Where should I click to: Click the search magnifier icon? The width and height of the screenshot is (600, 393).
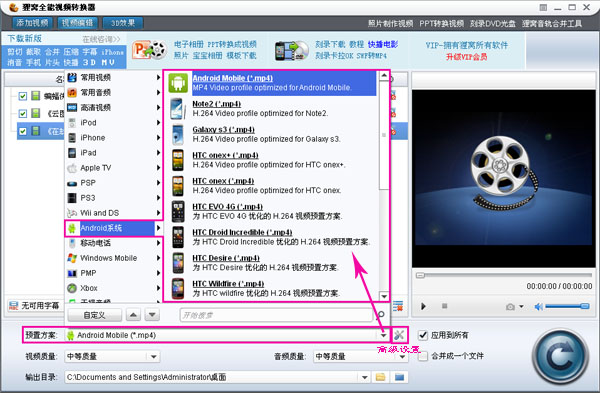(x=380, y=315)
